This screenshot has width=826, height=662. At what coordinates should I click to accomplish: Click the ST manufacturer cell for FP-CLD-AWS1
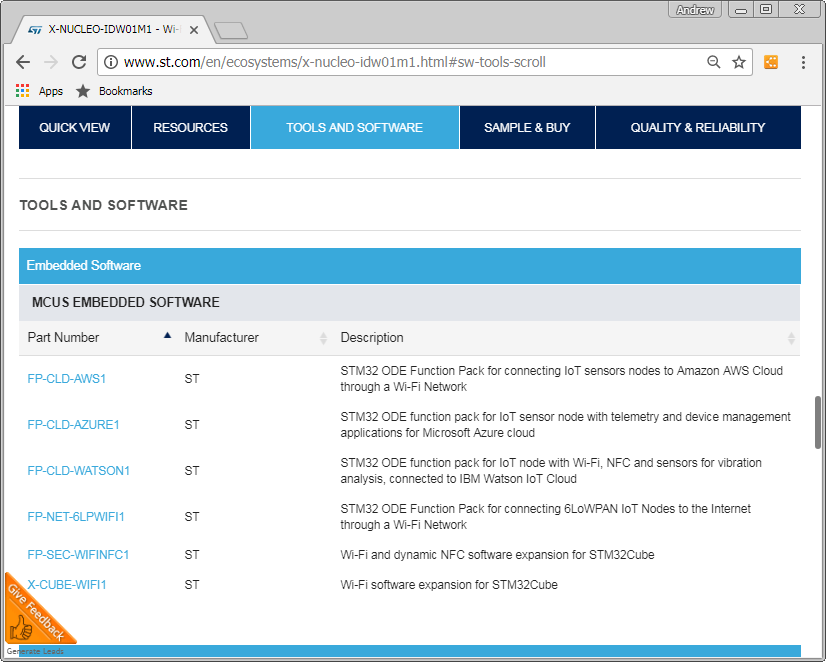coord(192,379)
